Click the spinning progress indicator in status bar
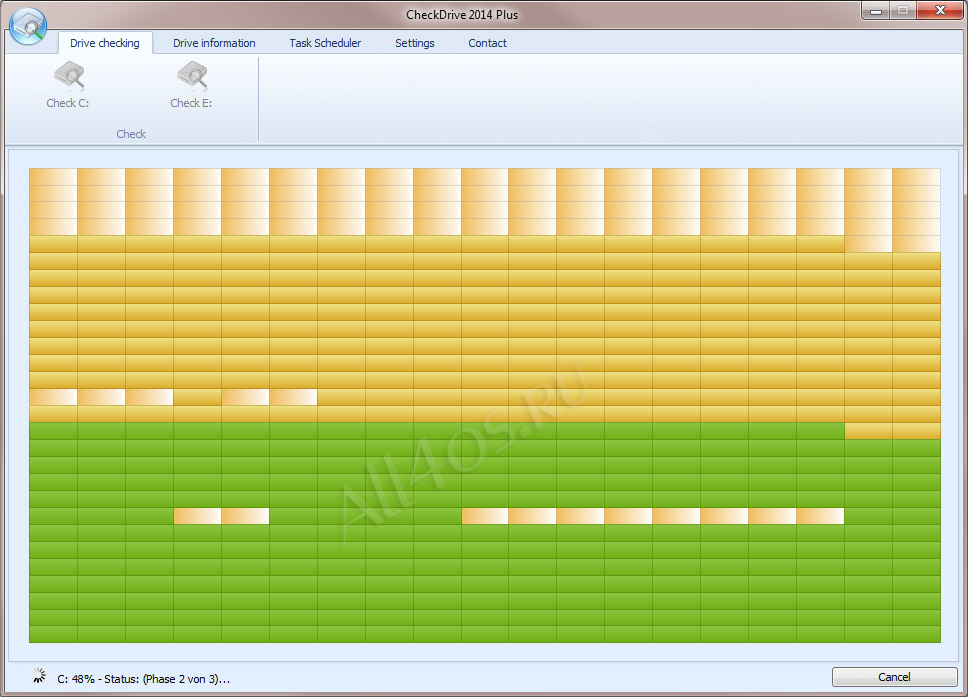The image size is (968, 697). pyautogui.click(x=40, y=676)
